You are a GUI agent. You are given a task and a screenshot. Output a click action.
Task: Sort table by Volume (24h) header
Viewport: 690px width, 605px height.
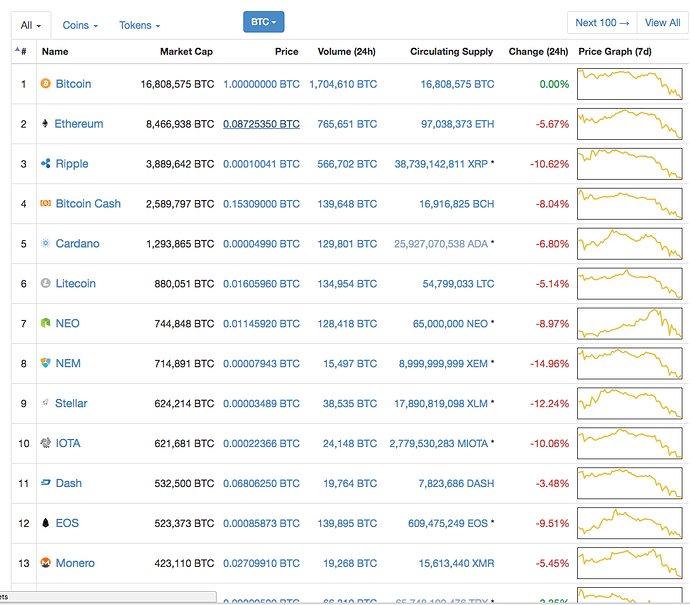(x=346, y=51)
